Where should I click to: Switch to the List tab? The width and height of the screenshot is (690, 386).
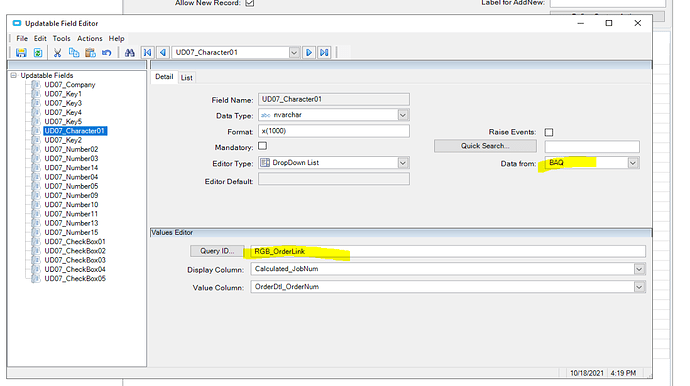187,77
